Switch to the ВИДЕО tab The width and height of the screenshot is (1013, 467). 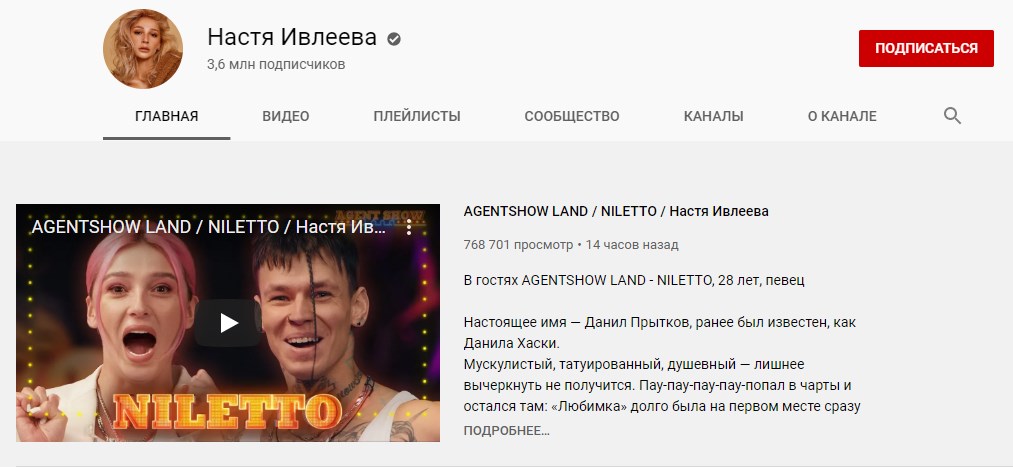(x=286, y=116)
